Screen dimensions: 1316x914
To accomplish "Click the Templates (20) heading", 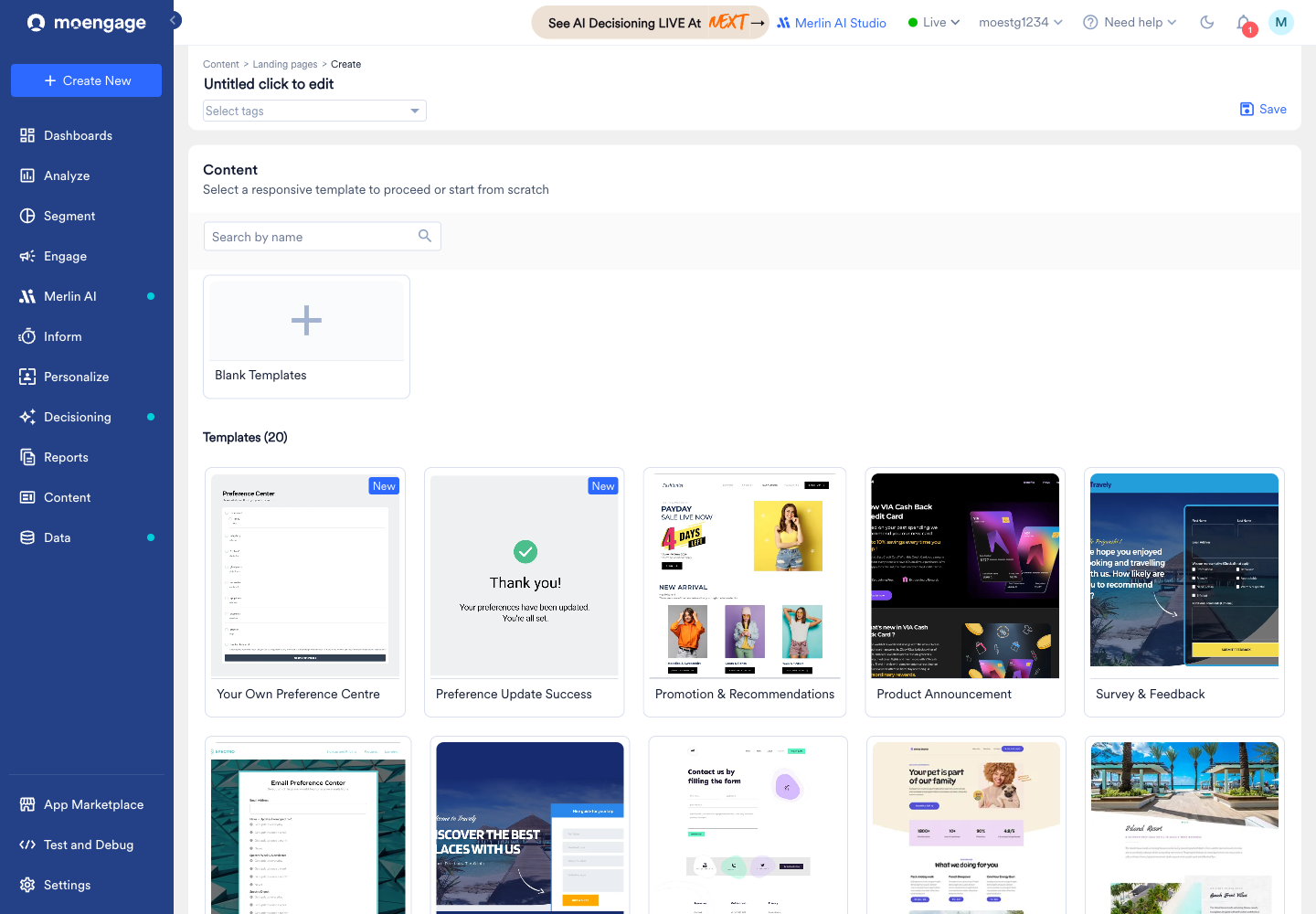I will tap(245, 437).
